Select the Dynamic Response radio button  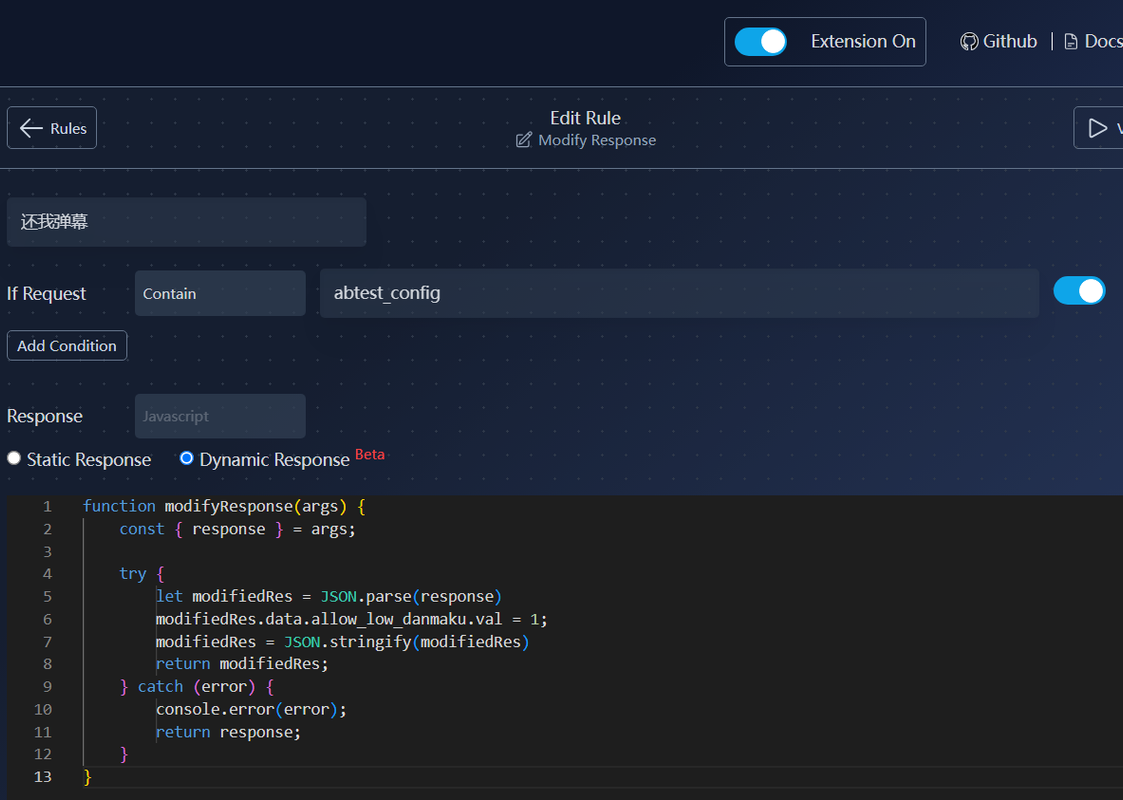(186, 458)
